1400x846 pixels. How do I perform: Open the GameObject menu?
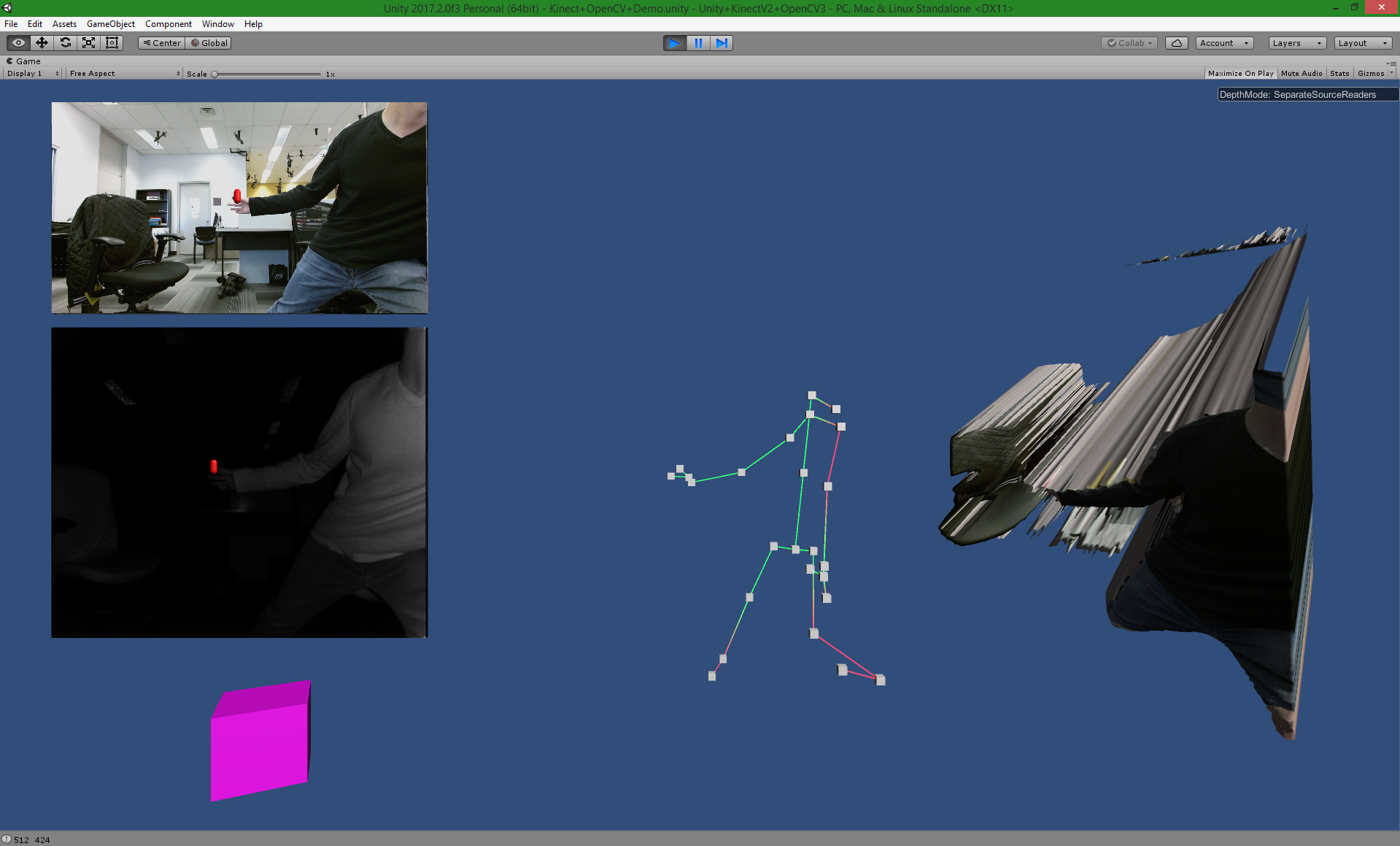click(110, 24)
